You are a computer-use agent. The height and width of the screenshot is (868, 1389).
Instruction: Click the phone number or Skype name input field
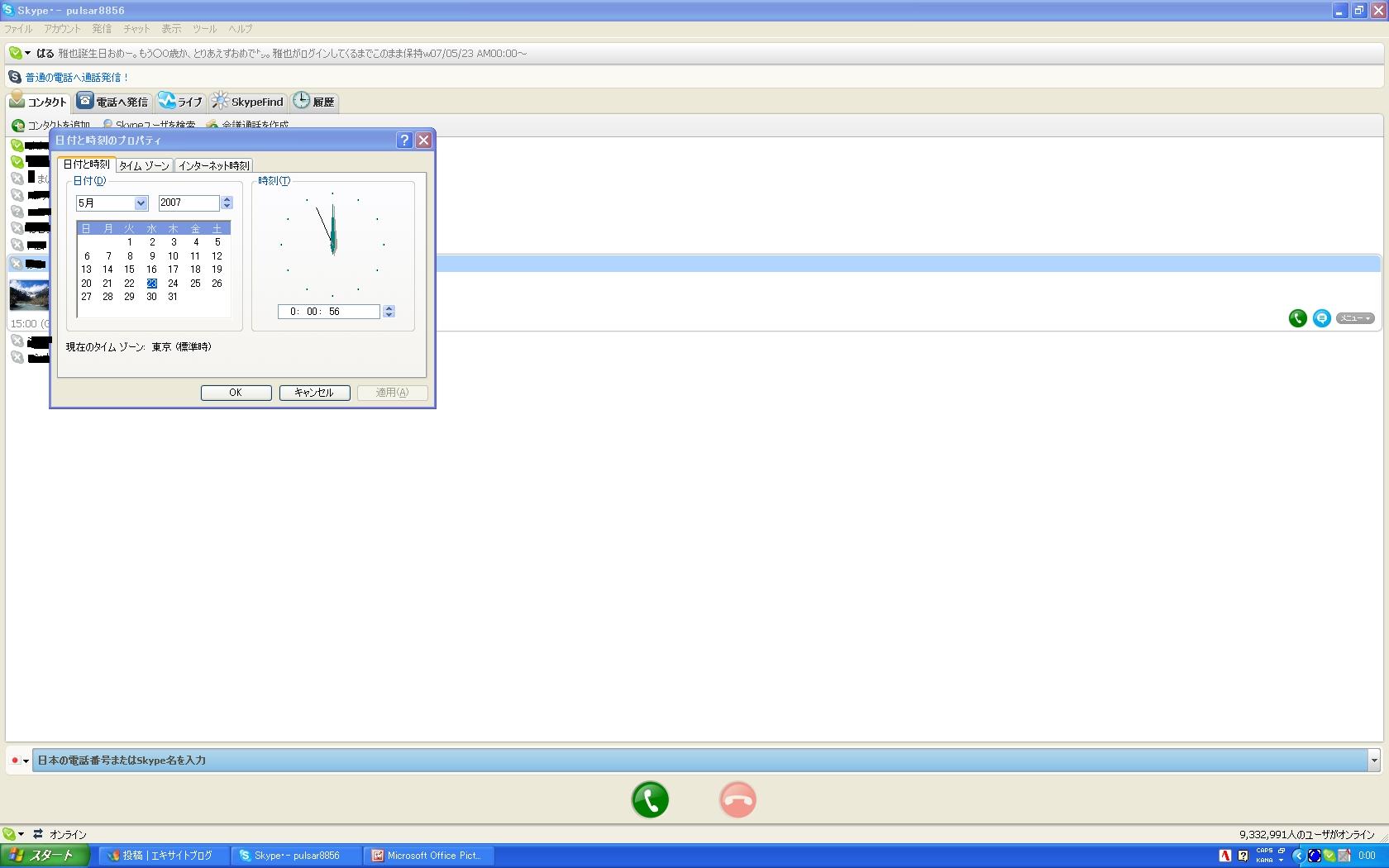pos(700,761)
